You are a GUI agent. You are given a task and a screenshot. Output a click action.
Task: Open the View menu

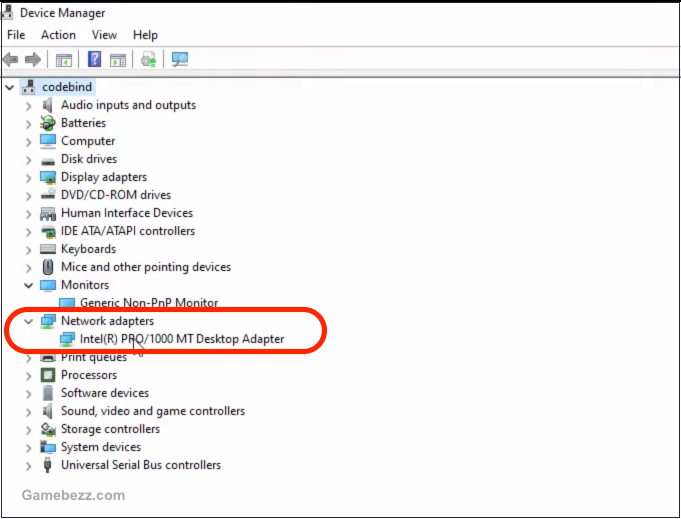(x=104, y=35)
